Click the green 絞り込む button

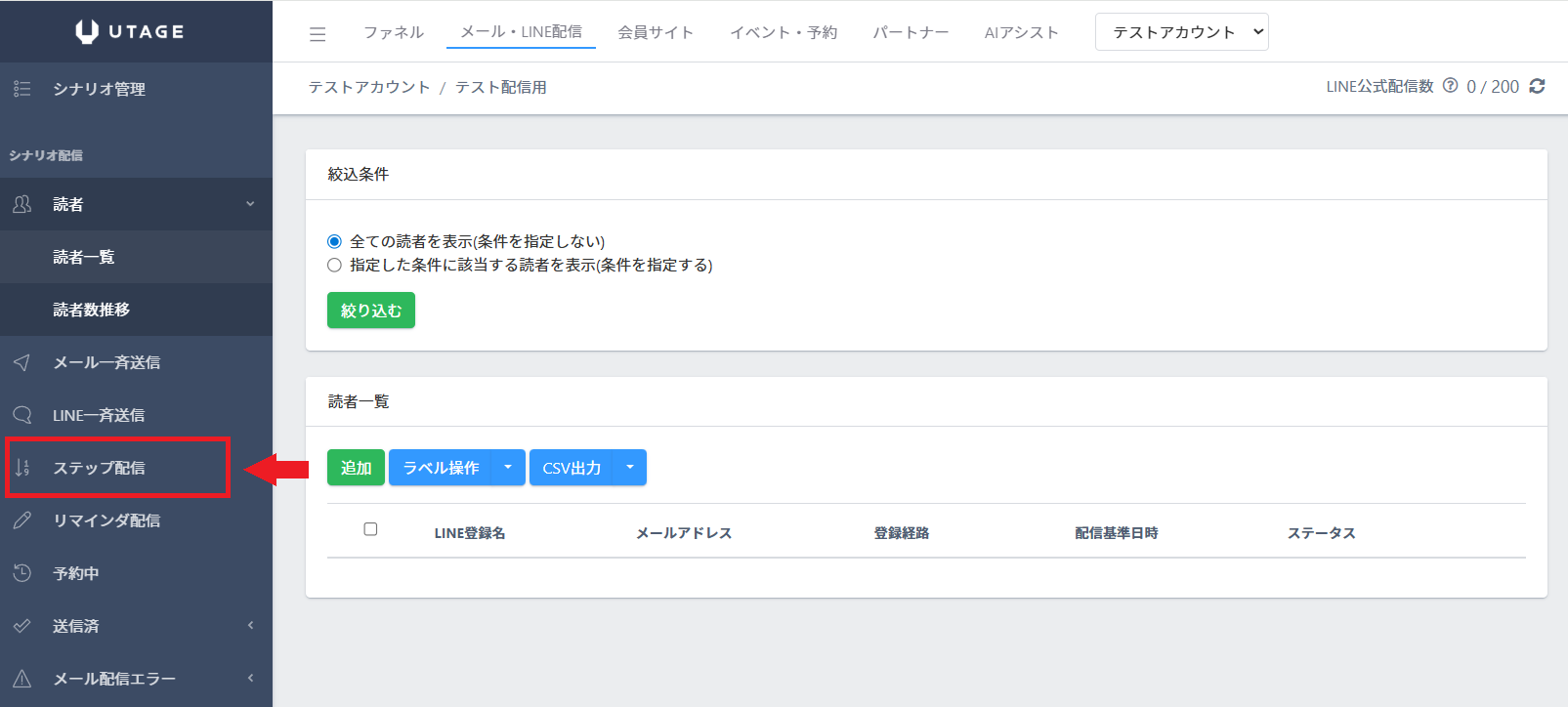[370, 311]
